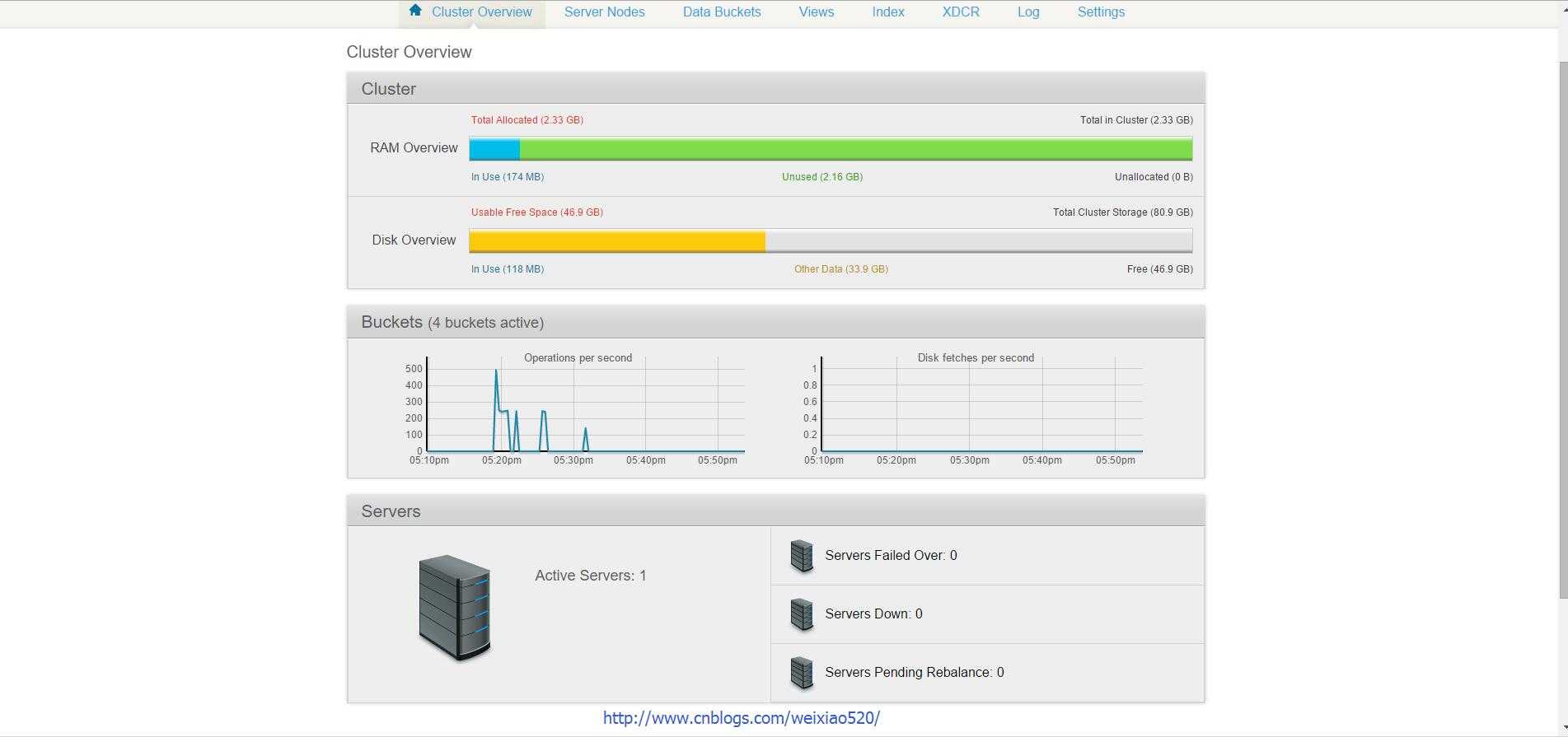Click the Servers Pending Rebalance icon
The image size is (1568, 737).
[x=802, y=674]
